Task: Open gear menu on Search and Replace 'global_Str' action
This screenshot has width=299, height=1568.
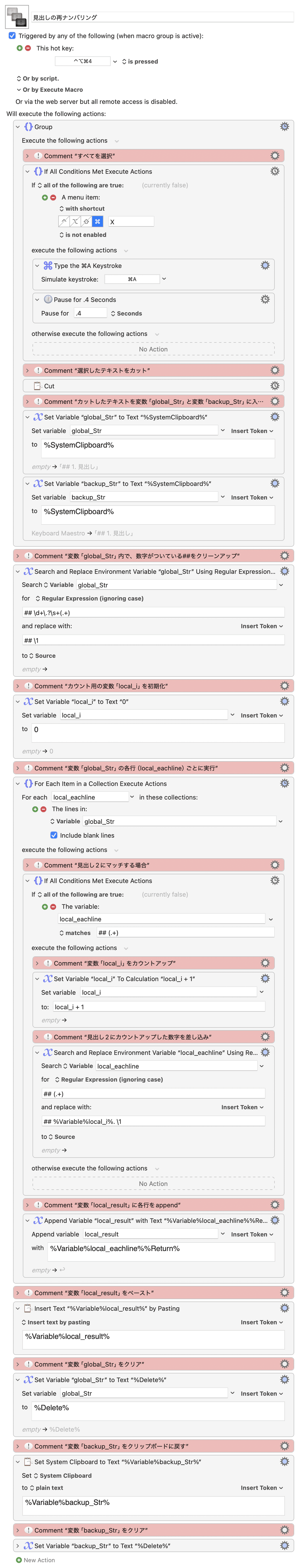Action: (284, 571)
